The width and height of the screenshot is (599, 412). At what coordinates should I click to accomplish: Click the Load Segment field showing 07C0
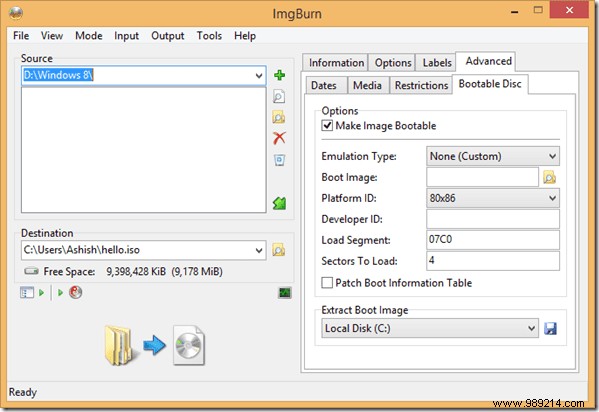[493, 240]
